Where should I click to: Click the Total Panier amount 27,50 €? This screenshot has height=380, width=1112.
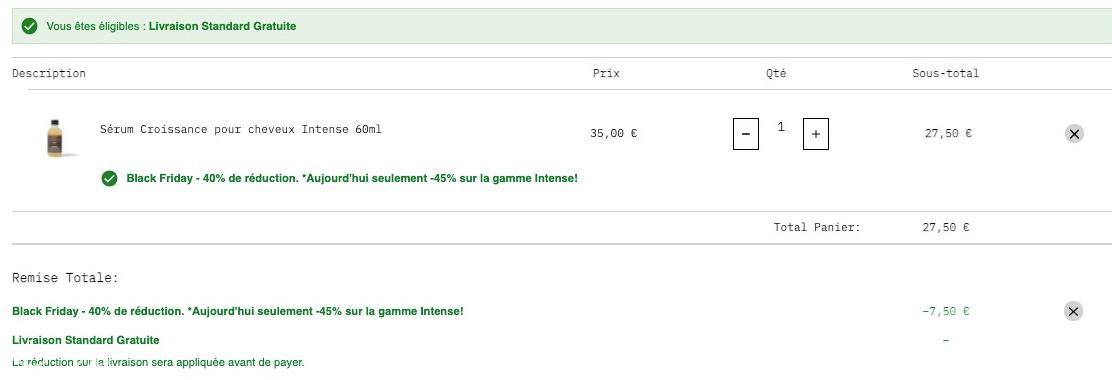tap(945, 227)
